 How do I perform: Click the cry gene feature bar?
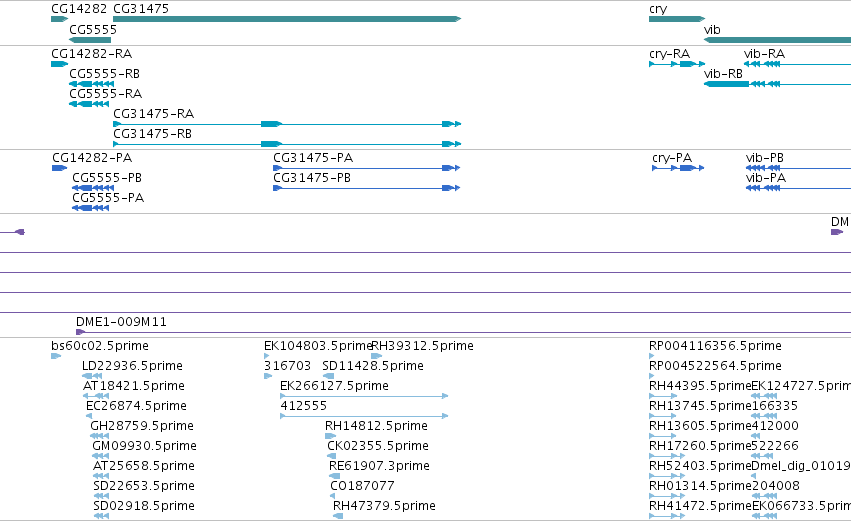677,19
